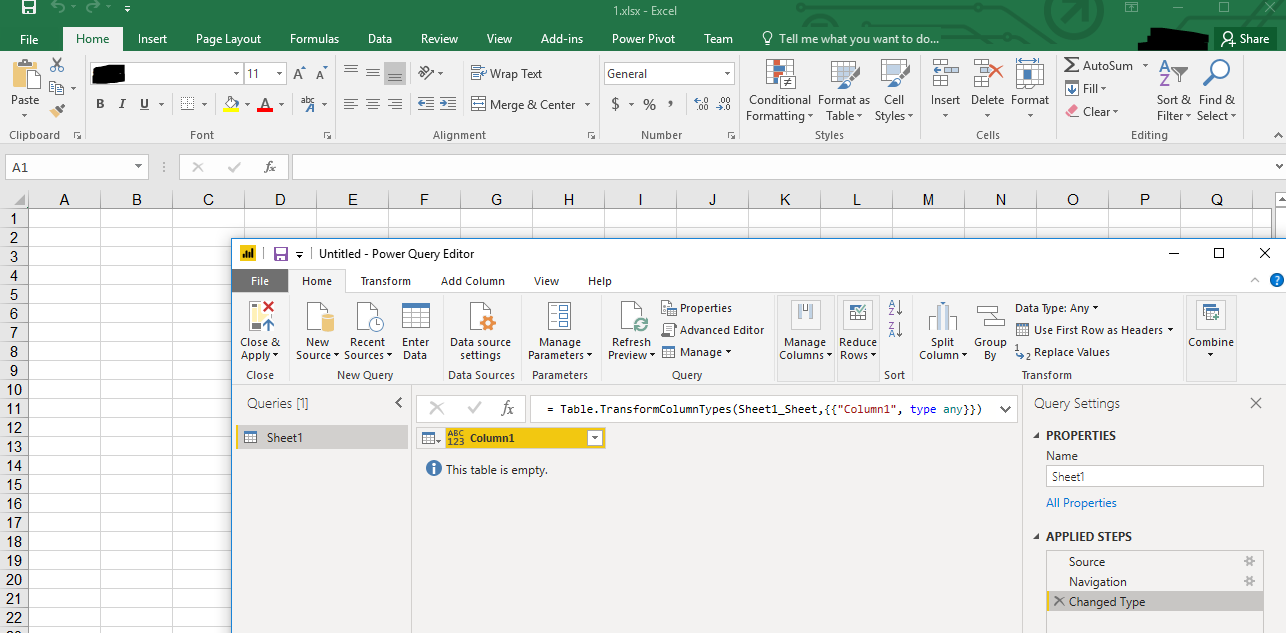
Task: Delete the Changed Type step
Action: click(1059, 602)
